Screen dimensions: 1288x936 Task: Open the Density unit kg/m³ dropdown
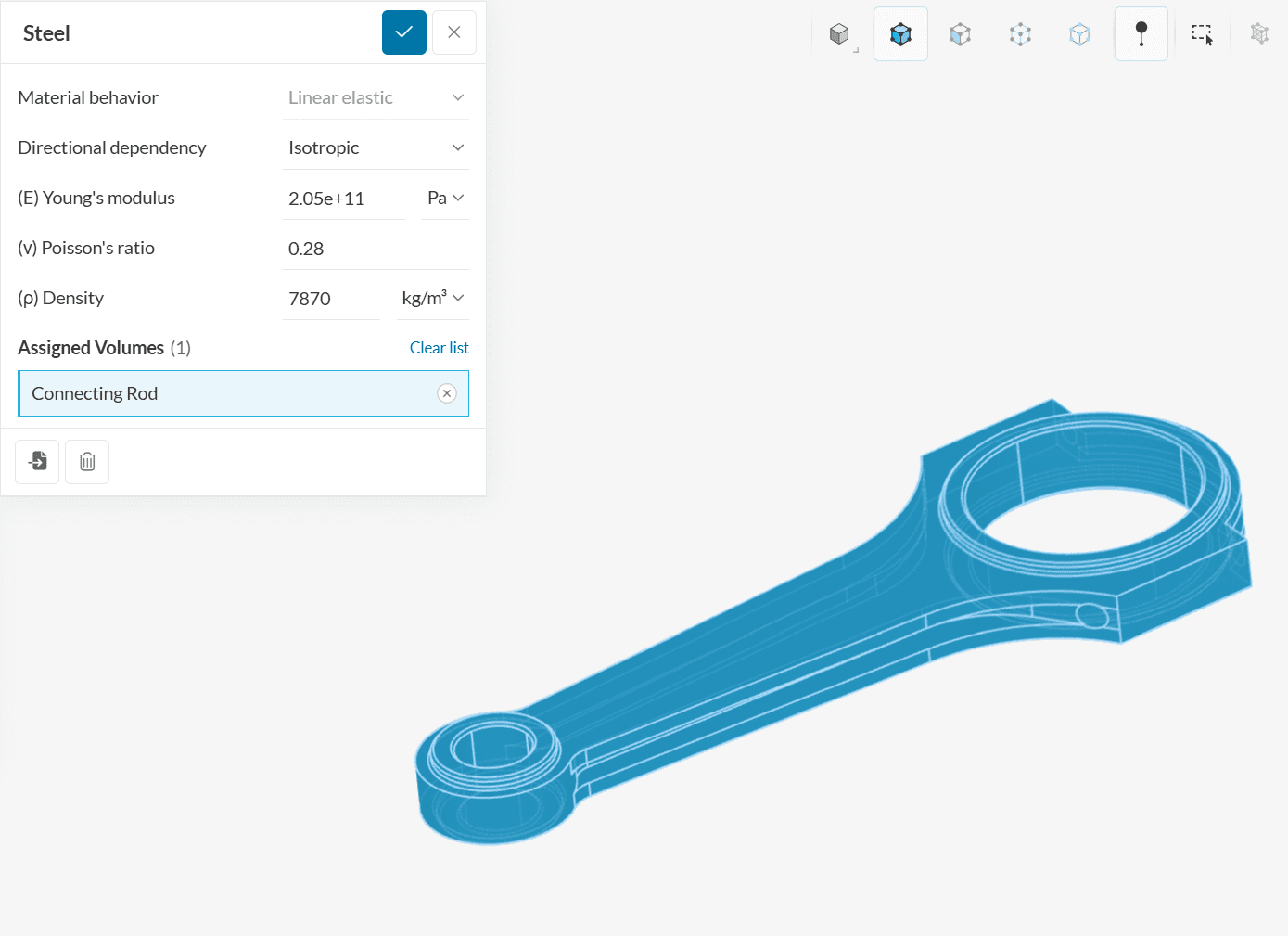(x=432, y=299)
